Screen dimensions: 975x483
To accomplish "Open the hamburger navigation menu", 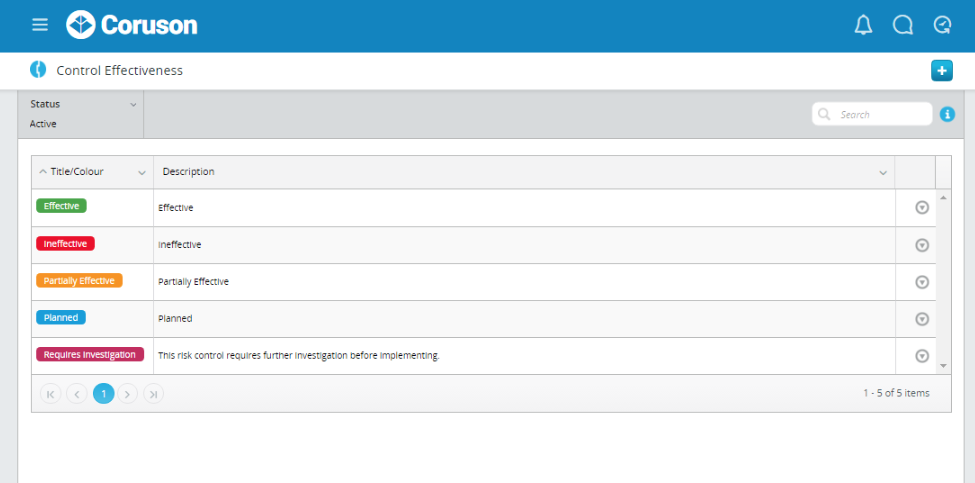I will [x=40, y=25].
